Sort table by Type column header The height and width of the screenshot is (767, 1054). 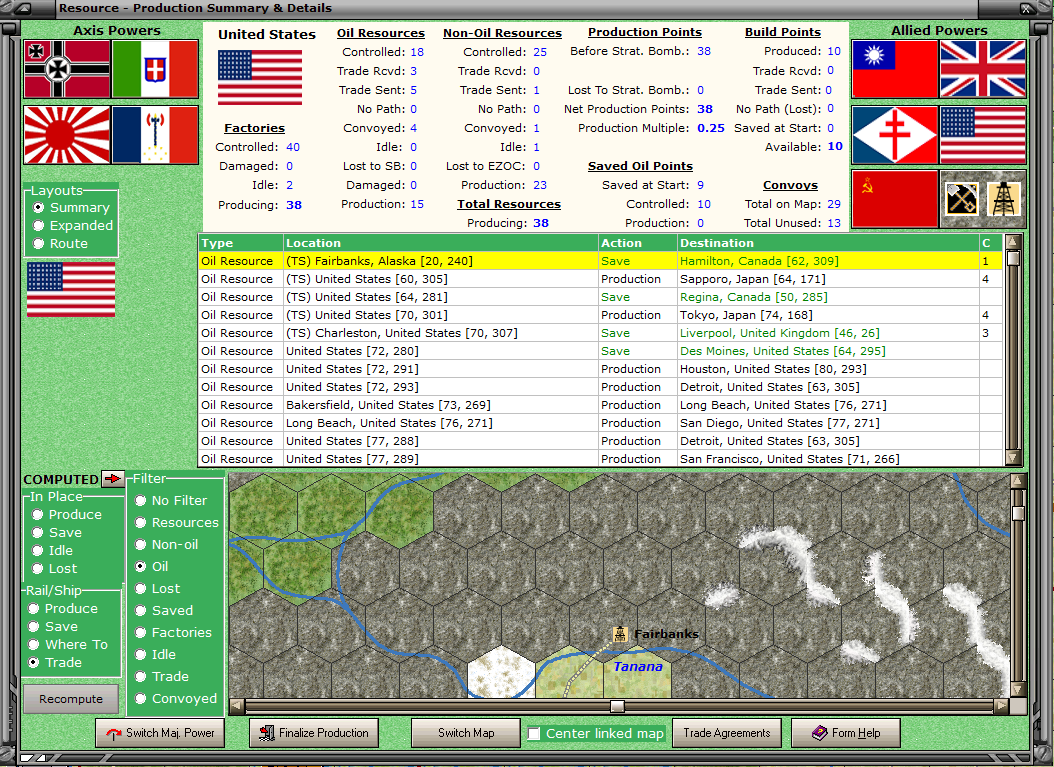click(241, 243)
